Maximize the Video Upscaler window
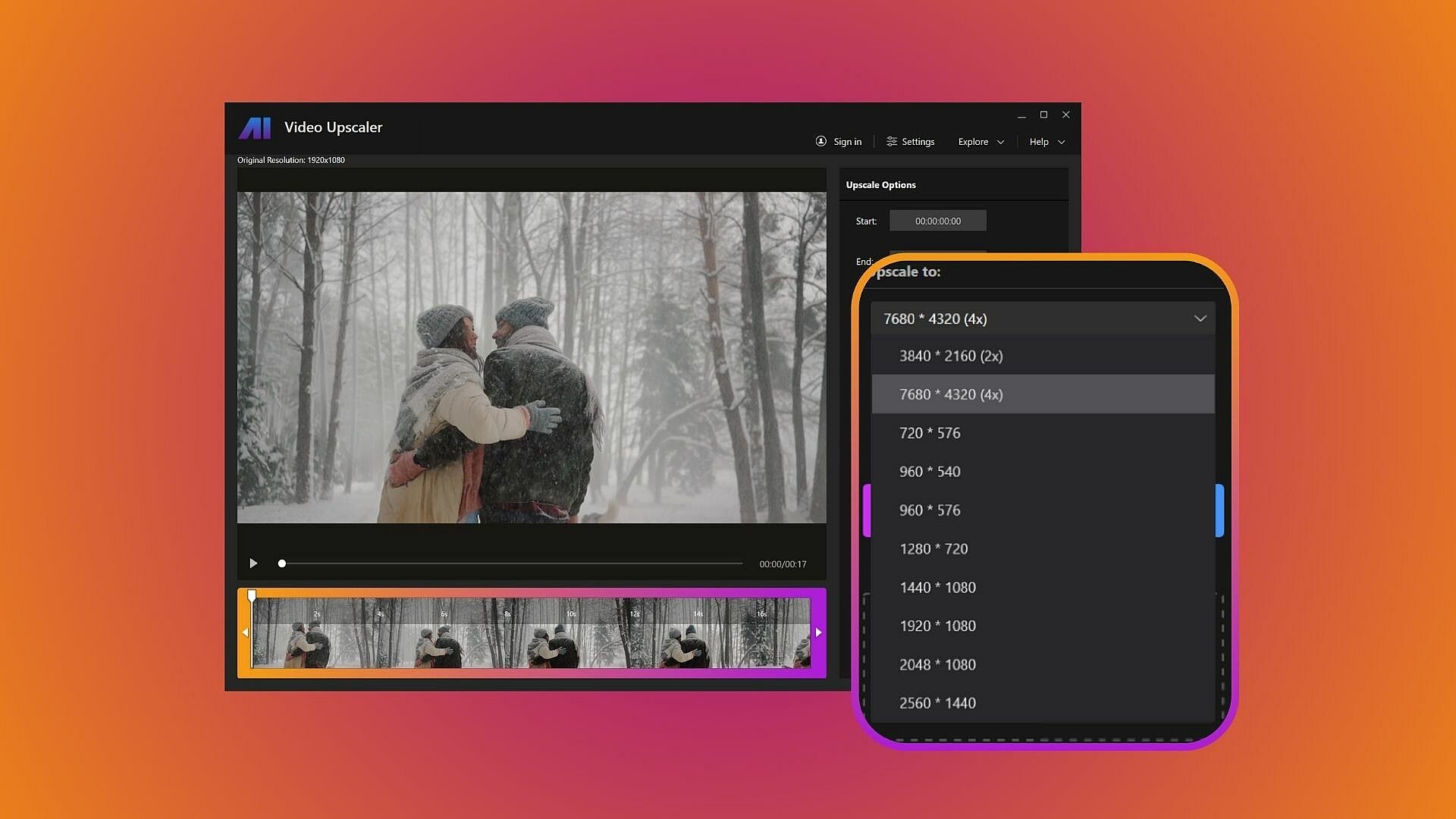Viewport: 1456px width, 819px height. point(1043,115)
